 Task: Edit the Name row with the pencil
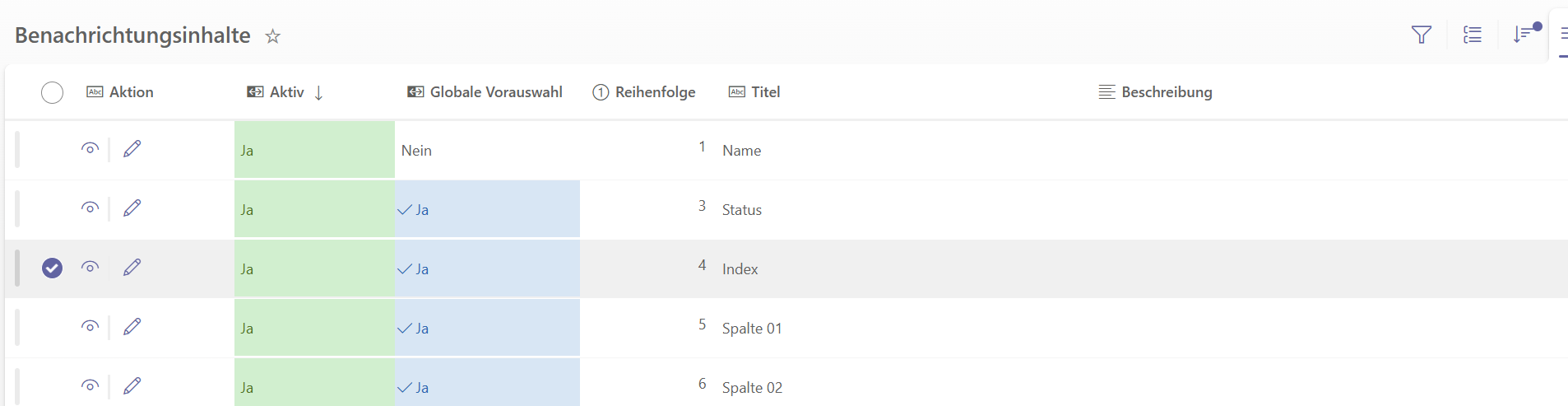pyautogui.click(x=132, y=149)
